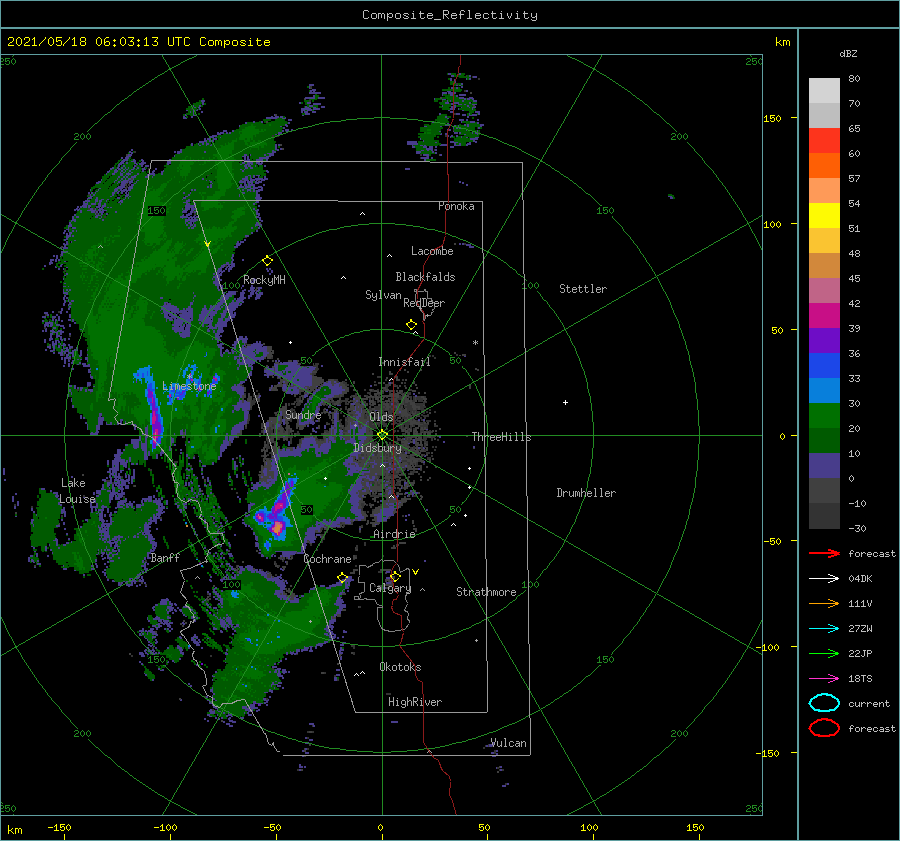Click the yellow diamond marker near RockyMH
This screenshot has height=841, width=900.
[267, 261]
